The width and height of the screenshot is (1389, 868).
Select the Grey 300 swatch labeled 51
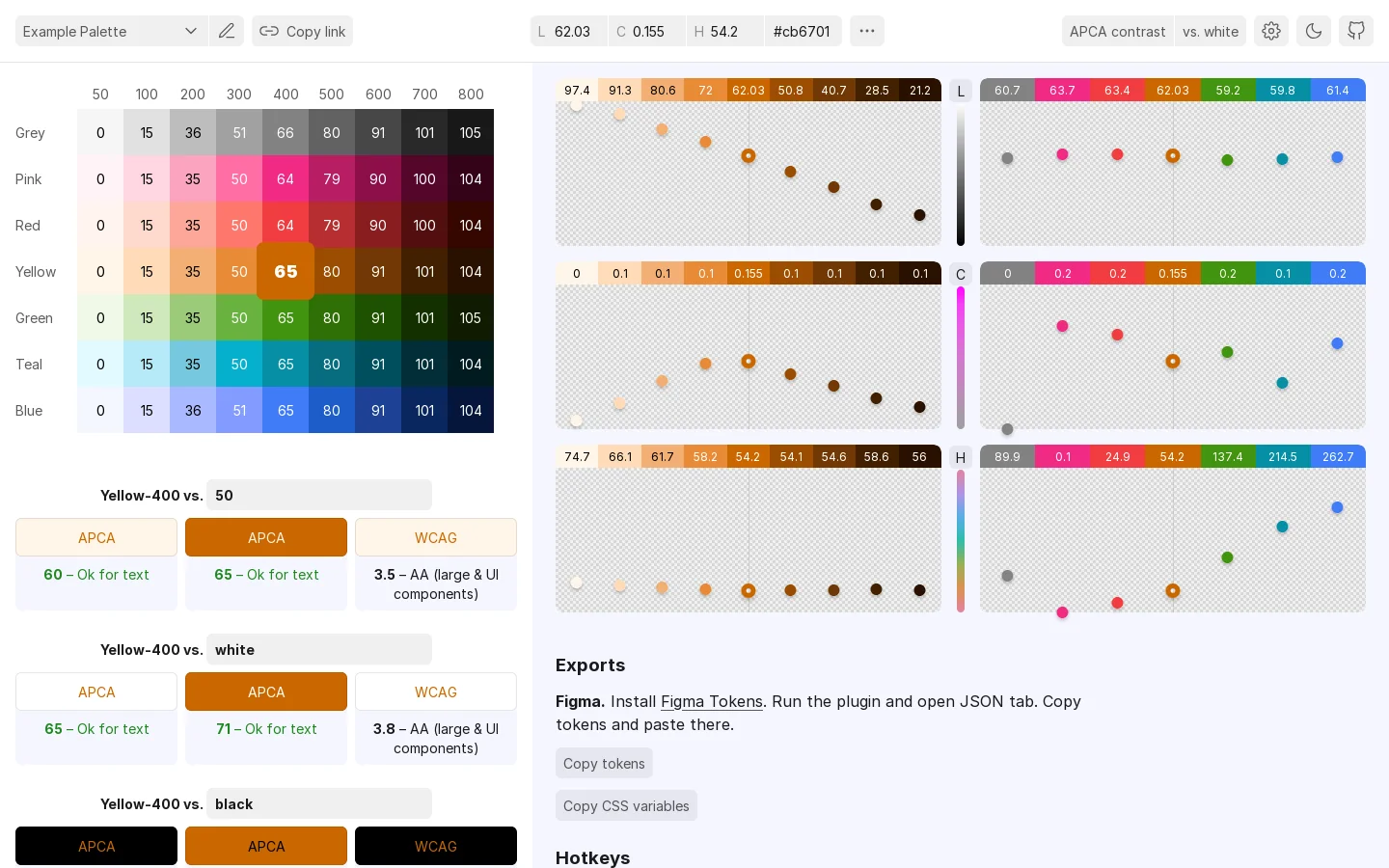click(239, 132)
